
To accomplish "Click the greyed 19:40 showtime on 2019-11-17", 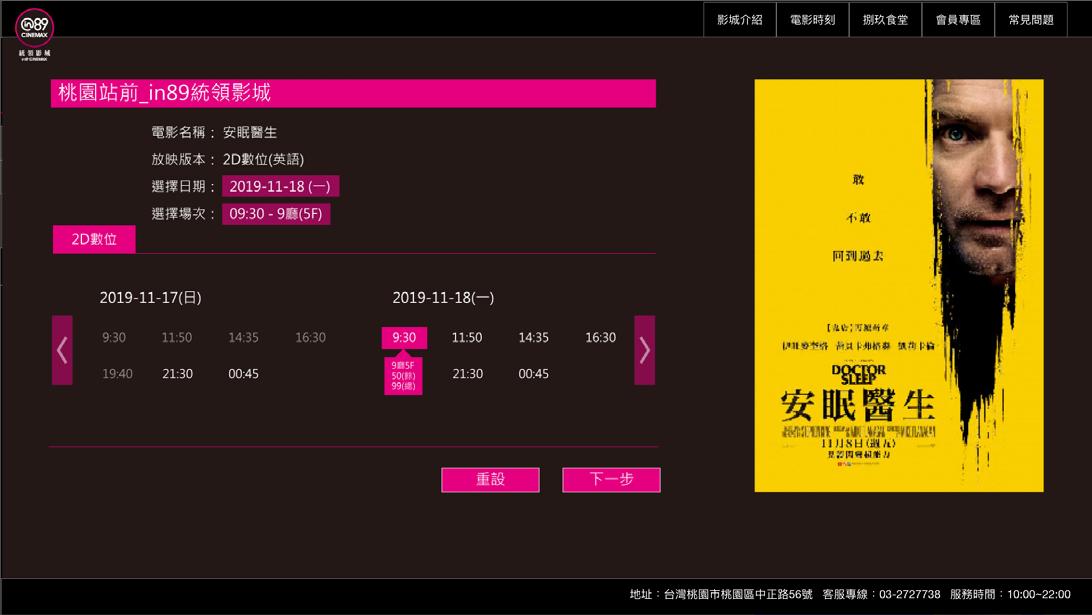I will click(x=117, y=374).
